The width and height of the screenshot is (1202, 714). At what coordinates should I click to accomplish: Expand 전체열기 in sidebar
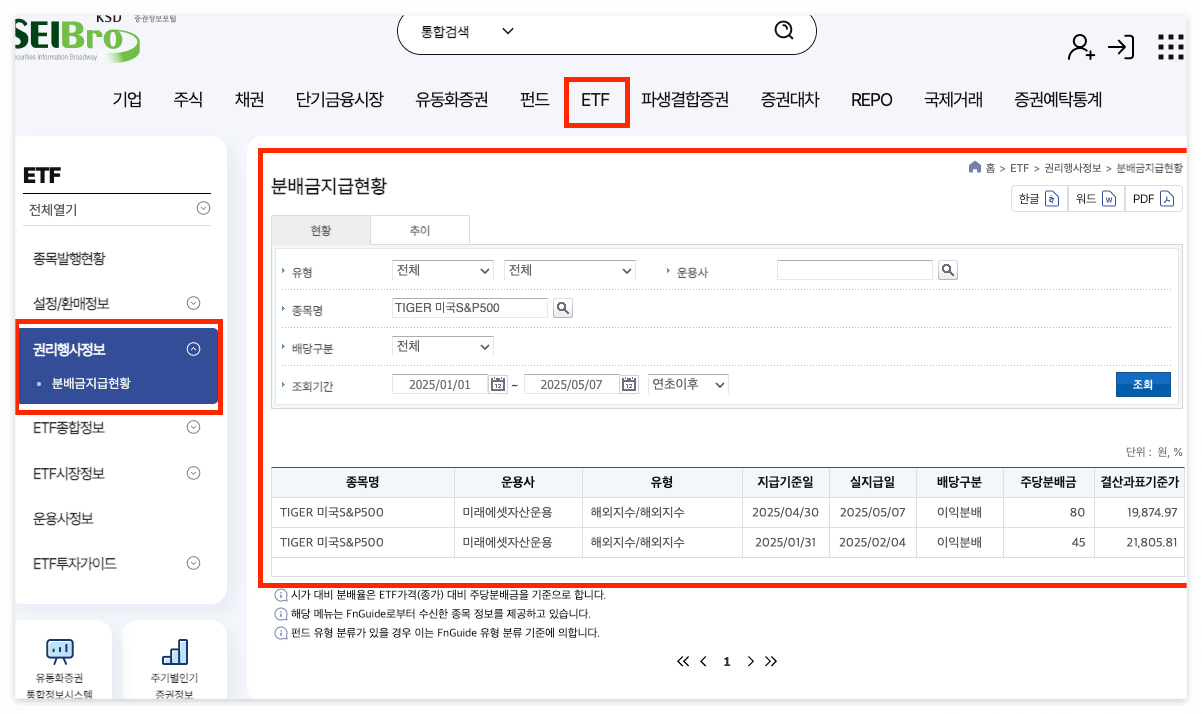point(203,209)
